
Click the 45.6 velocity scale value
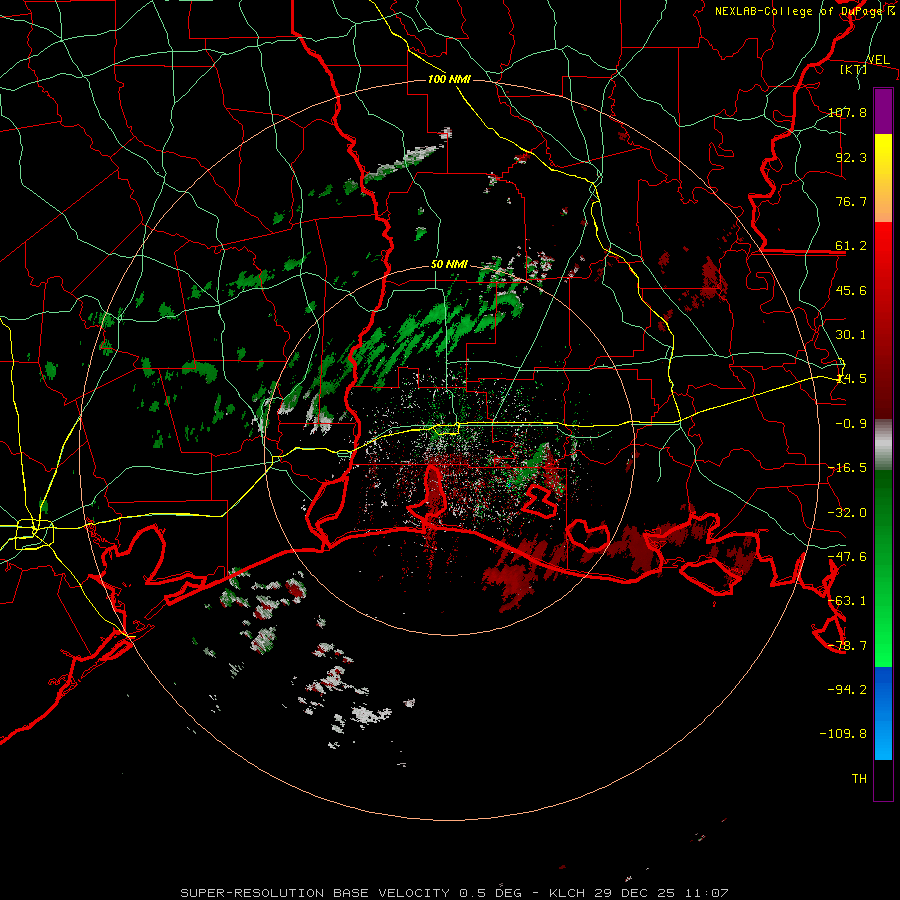(851, 290)
